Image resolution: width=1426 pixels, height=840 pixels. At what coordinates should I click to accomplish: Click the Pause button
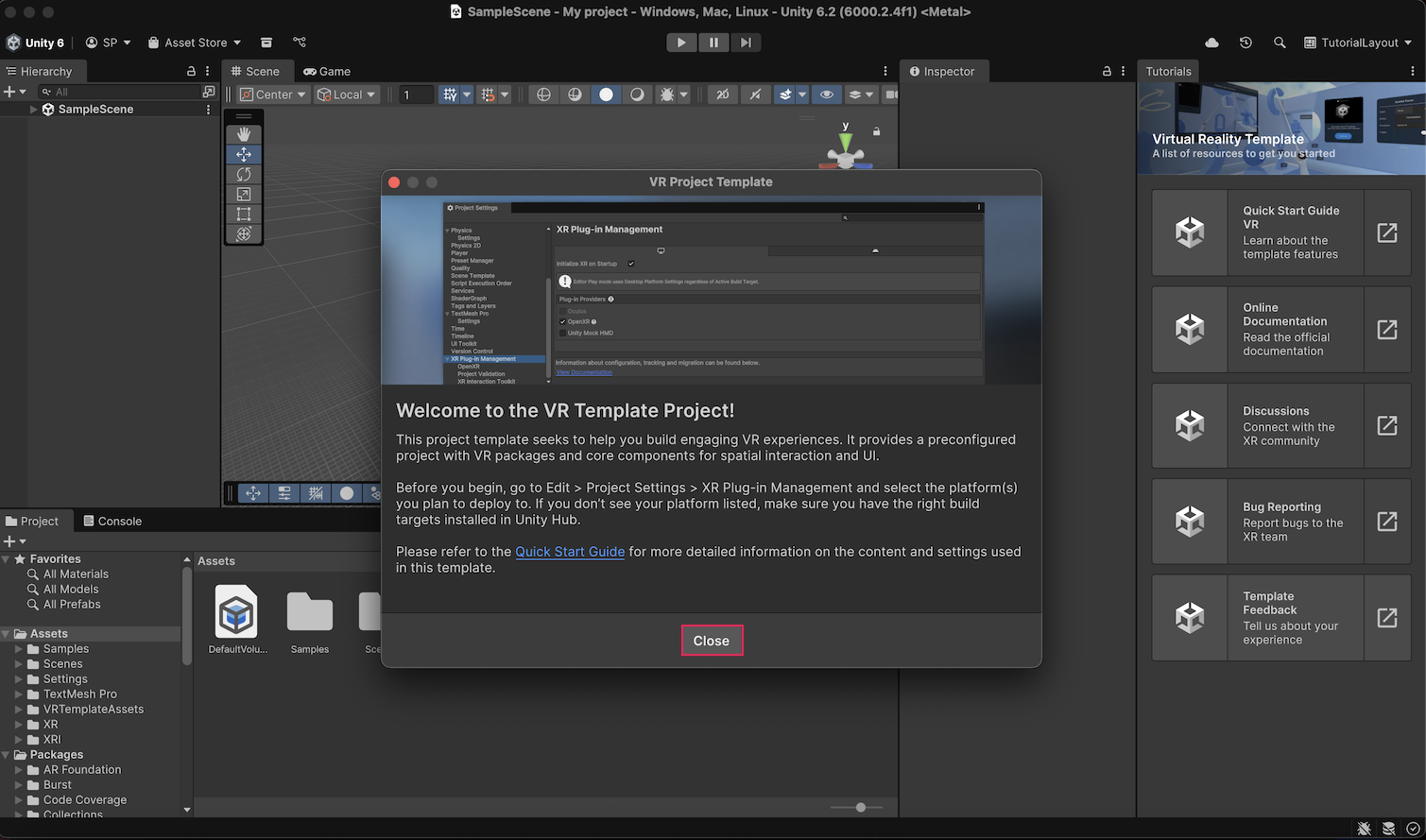tap(713, 43)
